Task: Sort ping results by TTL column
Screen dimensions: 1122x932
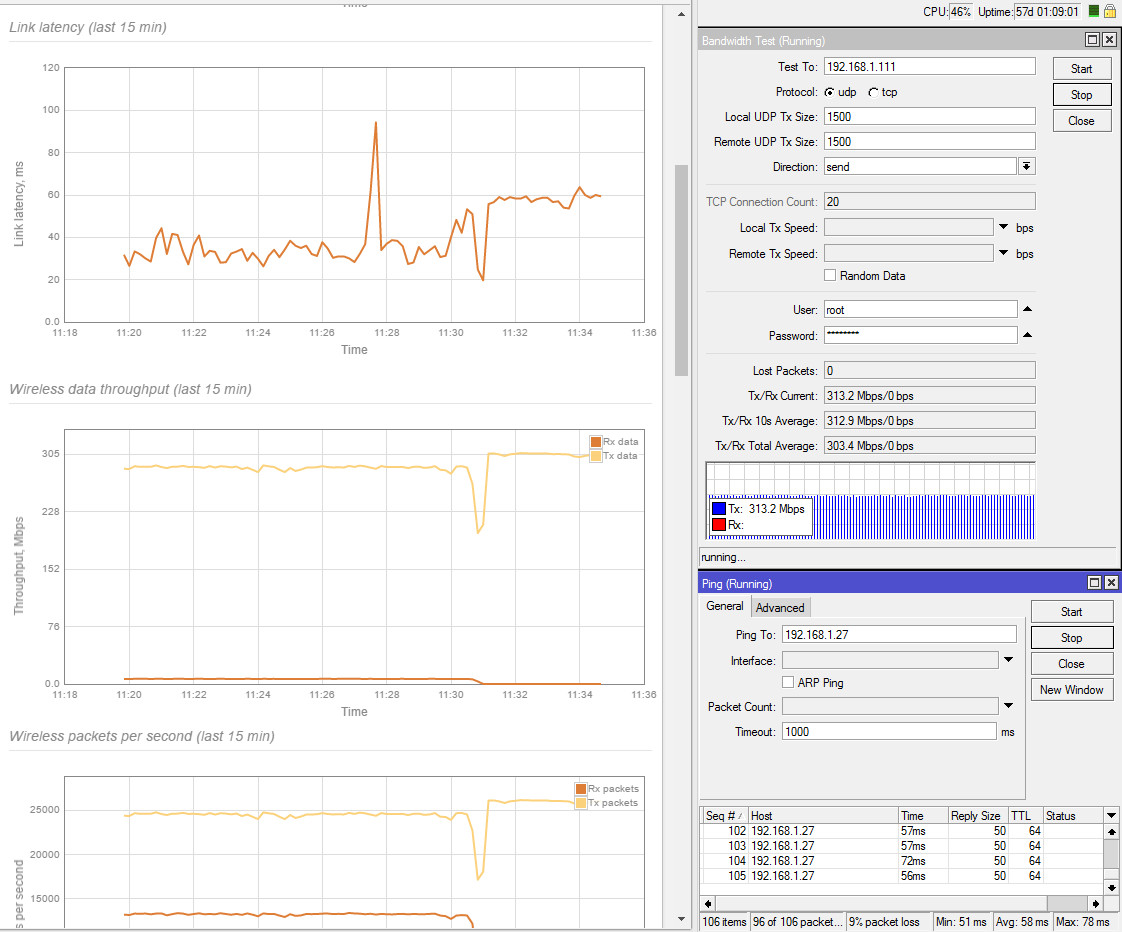Action: click(1025, 815)
